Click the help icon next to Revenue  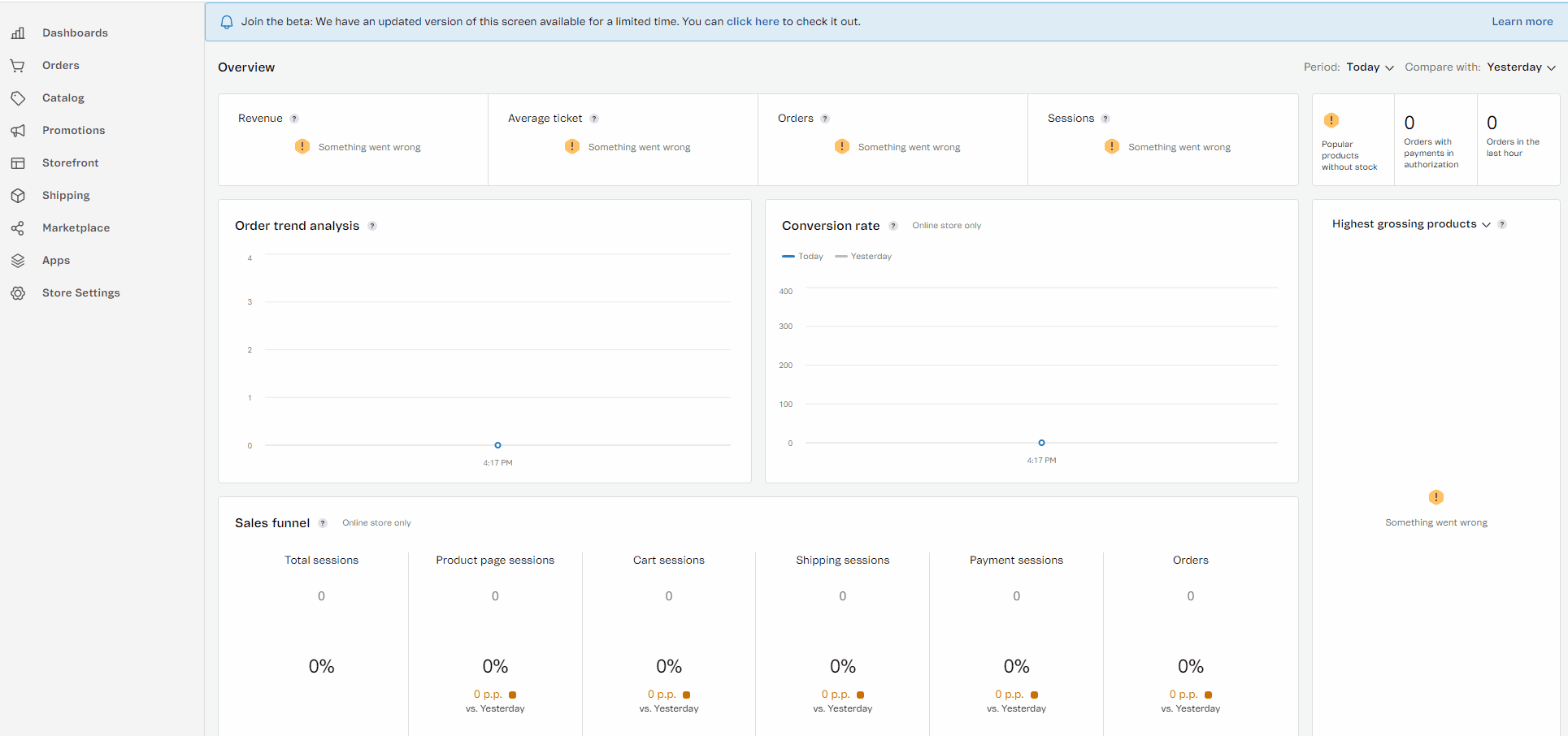pos(294,119)
